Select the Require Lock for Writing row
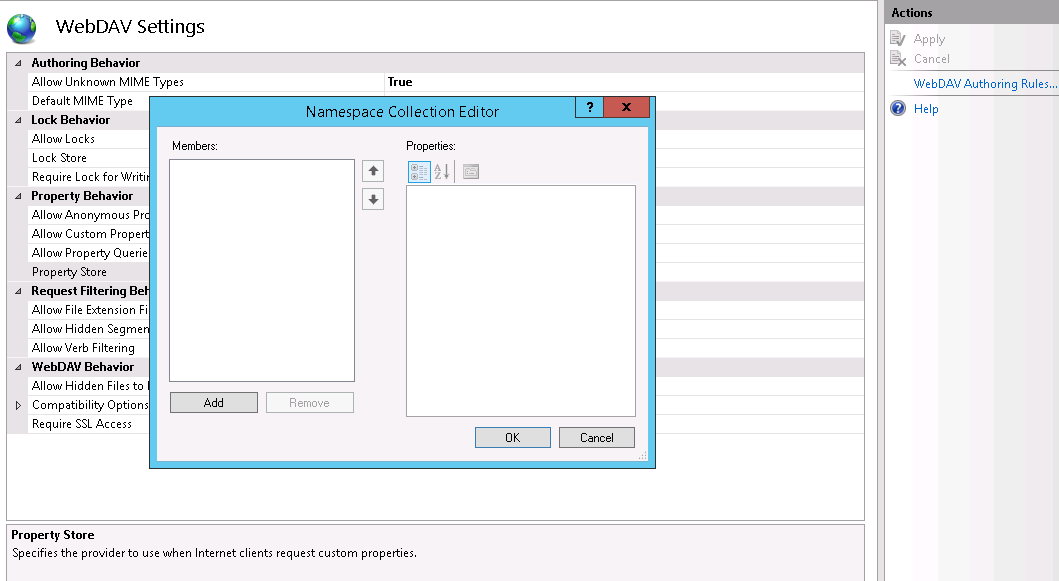The image size is (1059, 581). 88,176
